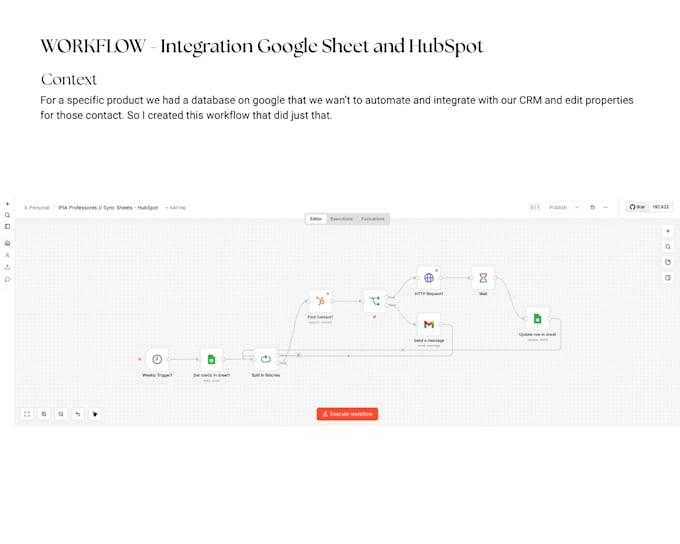
Task: Click the add plus icon in left sidebar
Action: tap(7, 204)
